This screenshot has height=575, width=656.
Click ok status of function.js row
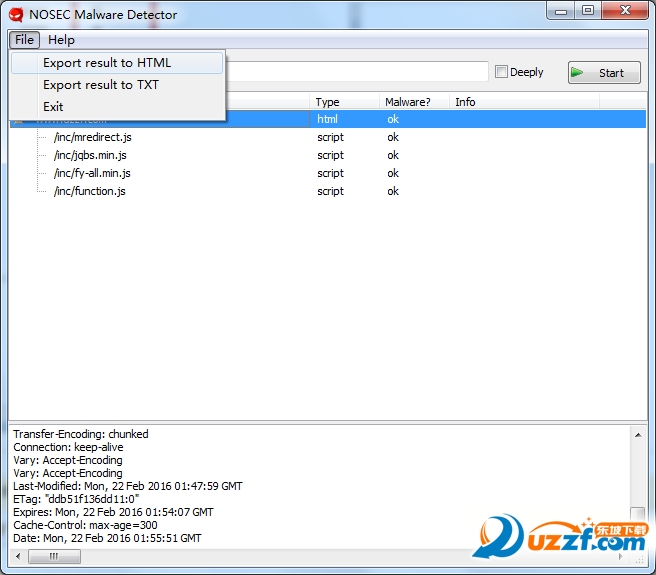click(393, 191)
